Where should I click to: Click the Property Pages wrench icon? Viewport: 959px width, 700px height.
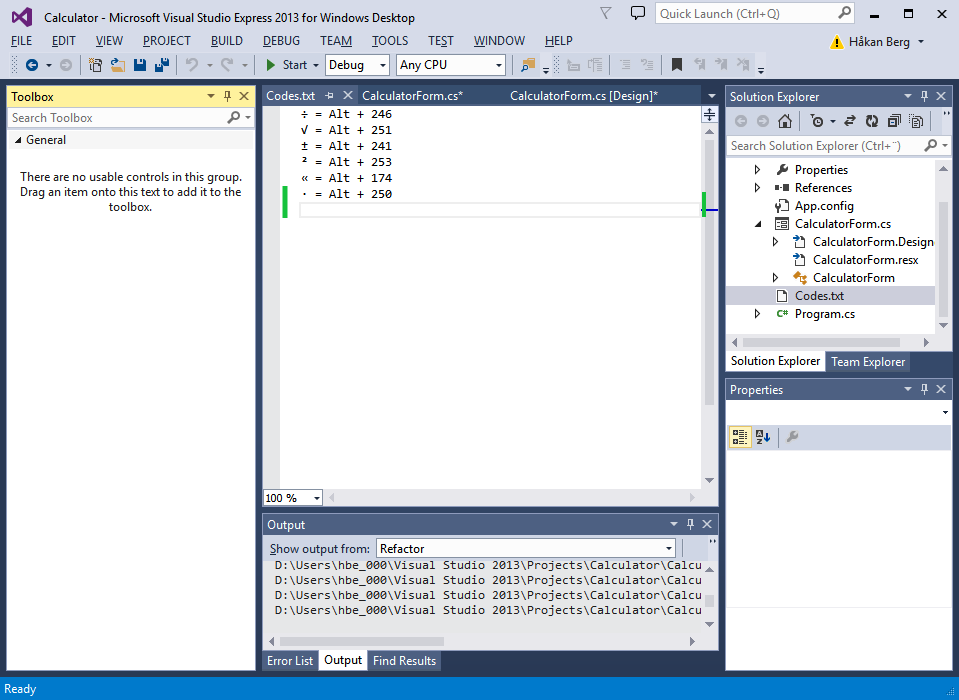[792, 437]
